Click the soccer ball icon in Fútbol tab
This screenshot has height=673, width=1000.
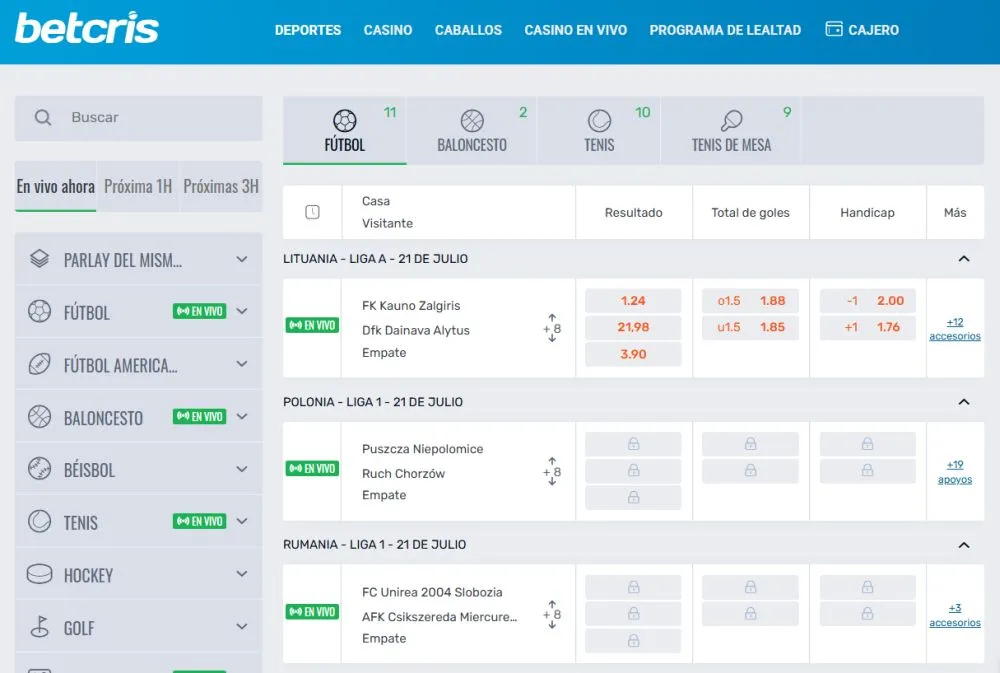click(344, 121)
